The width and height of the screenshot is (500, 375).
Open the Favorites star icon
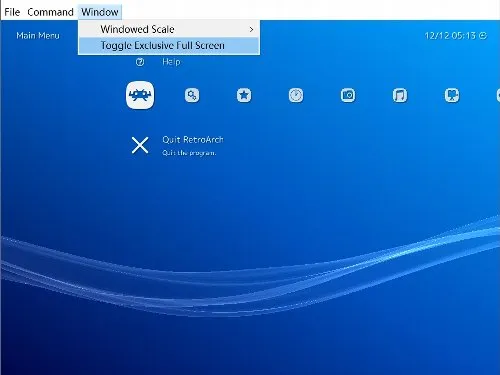pos(244,95)
